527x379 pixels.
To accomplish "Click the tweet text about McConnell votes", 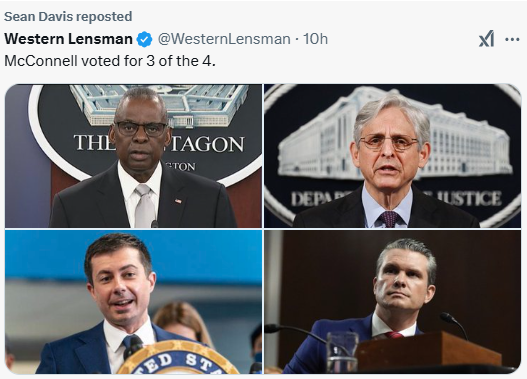I will point(110,61).
